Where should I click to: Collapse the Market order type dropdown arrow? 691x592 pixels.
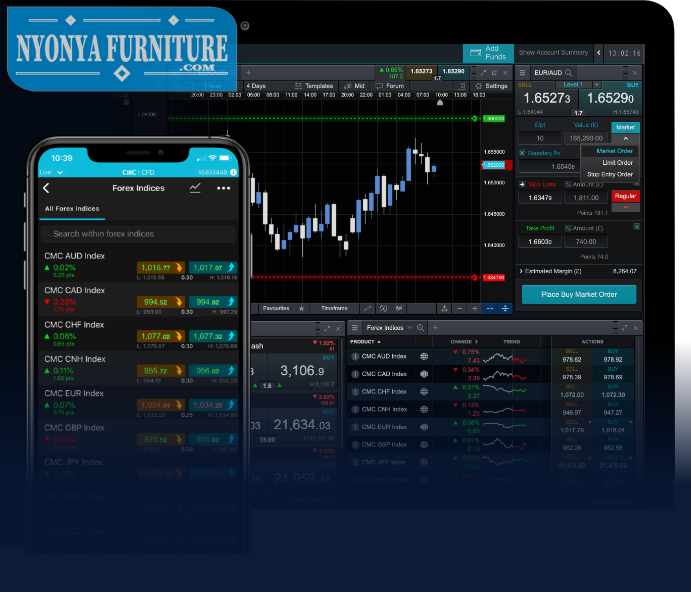coord(625,138)
